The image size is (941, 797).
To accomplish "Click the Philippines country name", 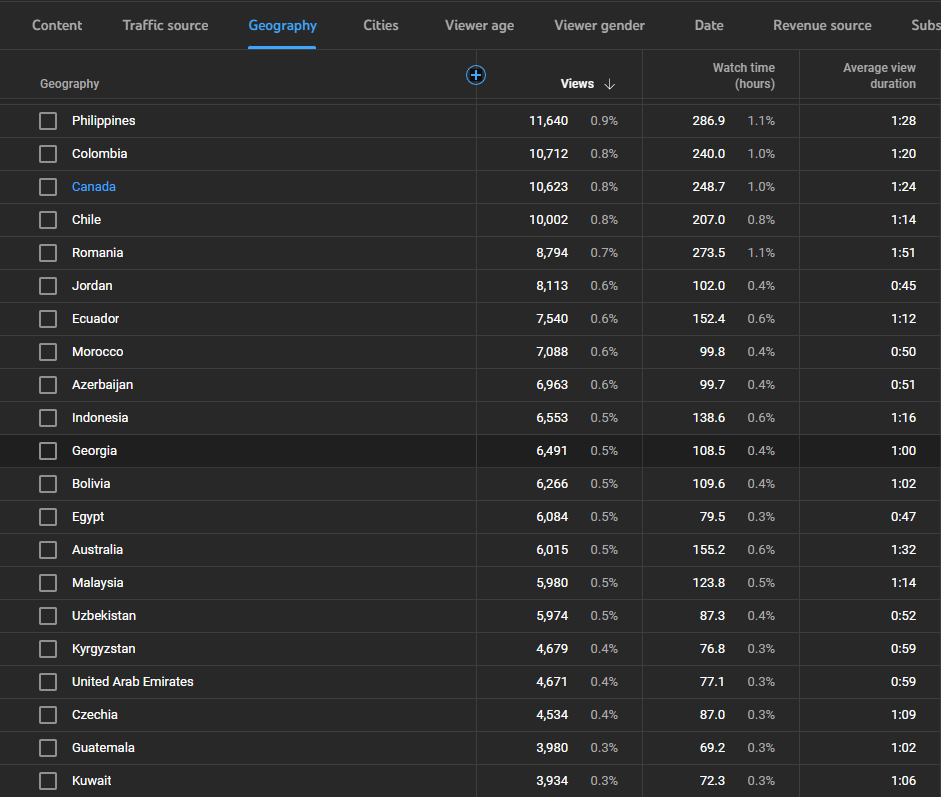I will coord(104,121).
